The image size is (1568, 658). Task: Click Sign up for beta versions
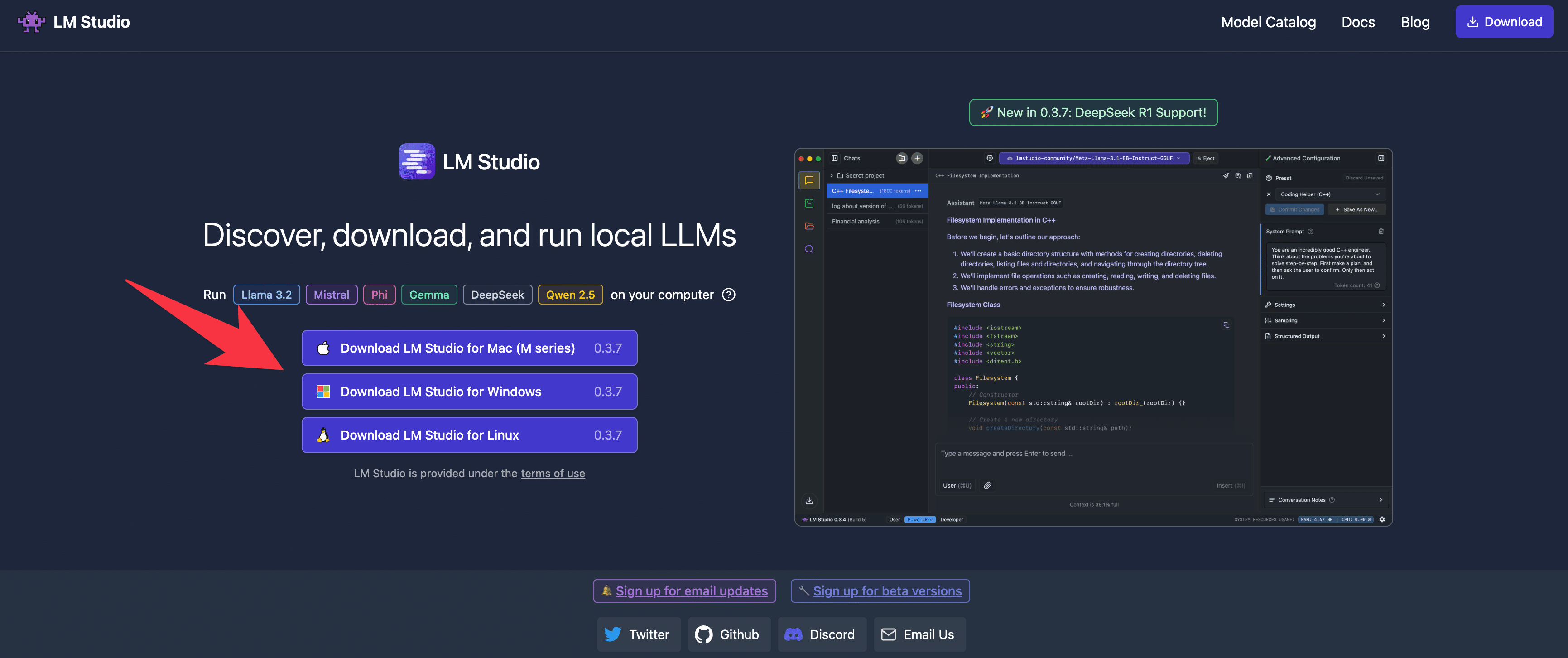pos(880,591)
